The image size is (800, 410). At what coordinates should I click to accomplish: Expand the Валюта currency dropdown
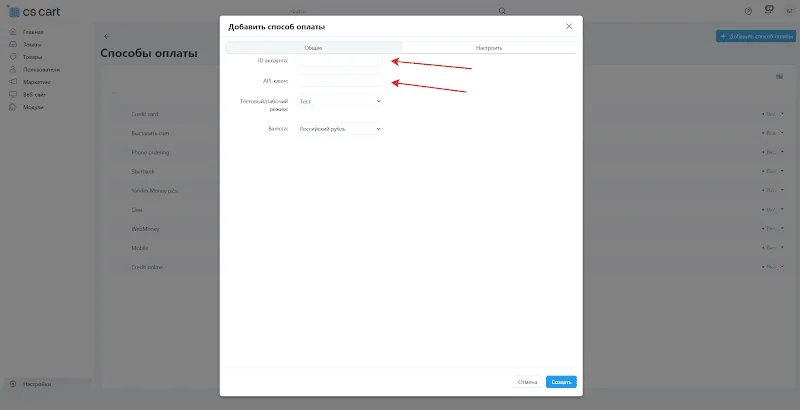tap(339, 129)
